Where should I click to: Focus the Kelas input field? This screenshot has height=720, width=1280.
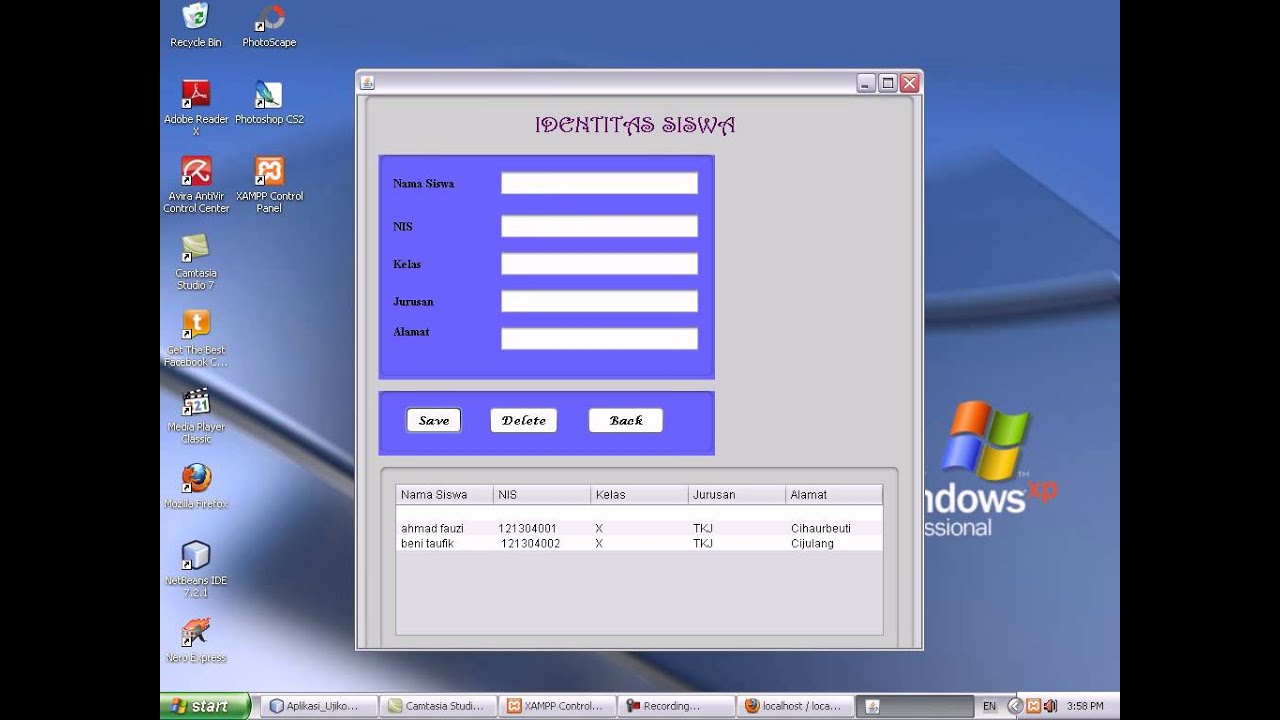click(x=599, y=264)
